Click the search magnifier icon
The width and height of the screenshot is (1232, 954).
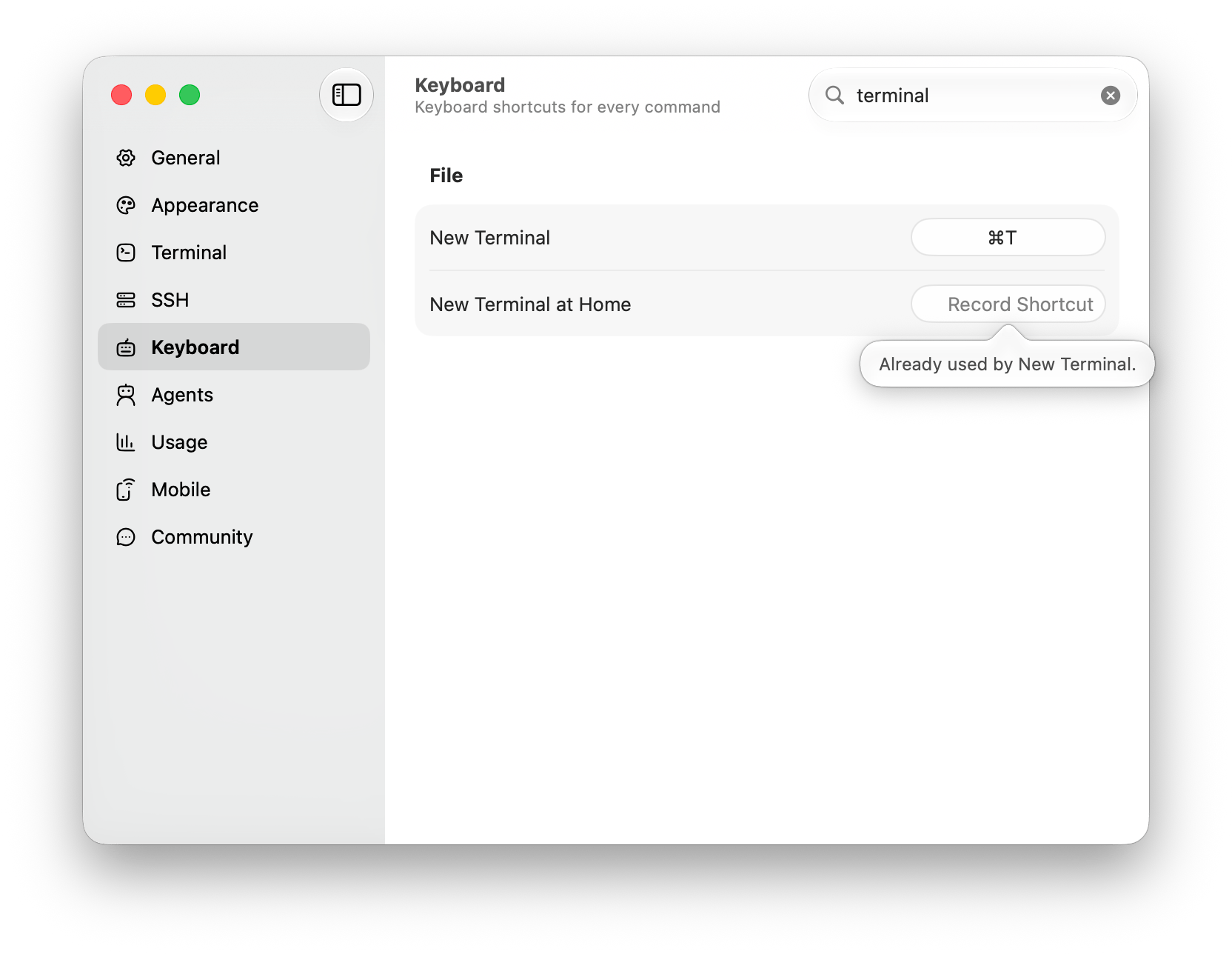click(x=834, y=95)
